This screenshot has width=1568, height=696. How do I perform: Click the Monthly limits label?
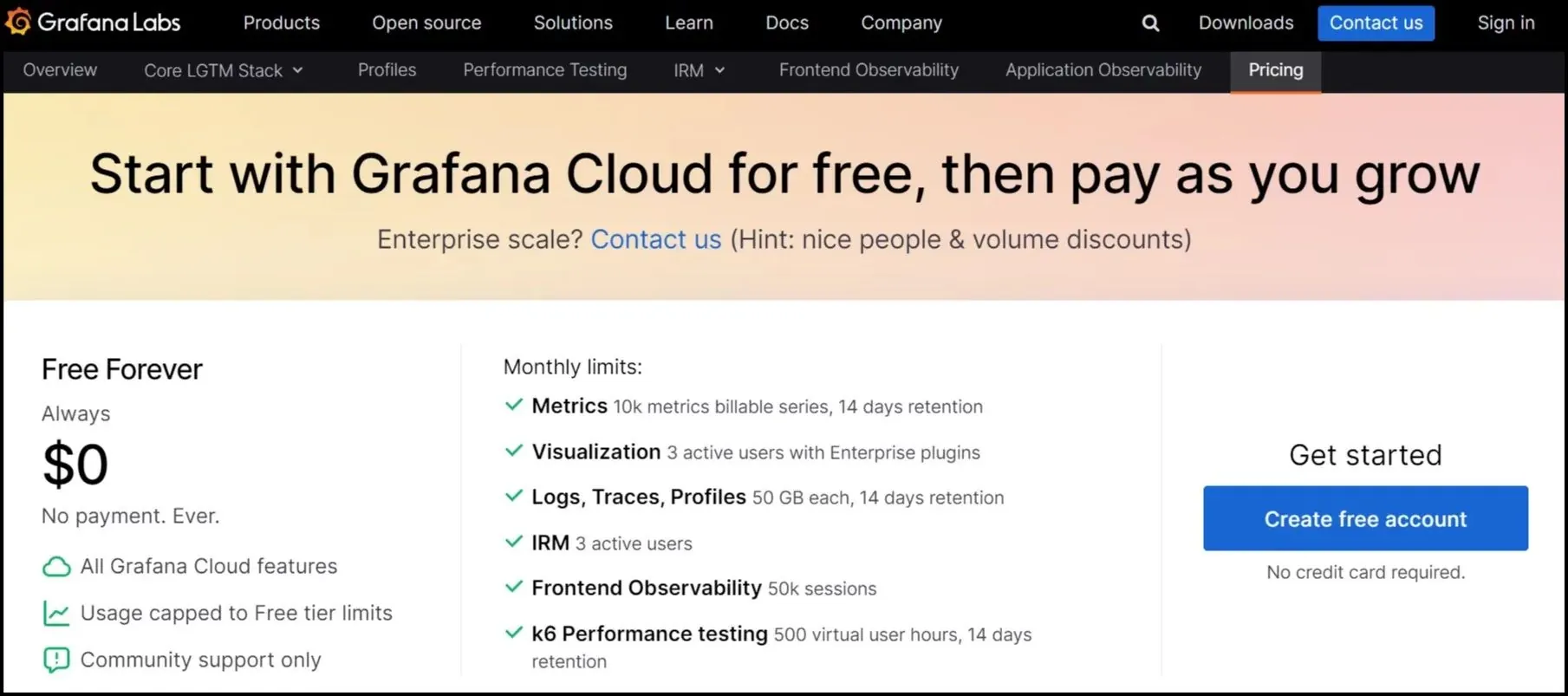573,368
